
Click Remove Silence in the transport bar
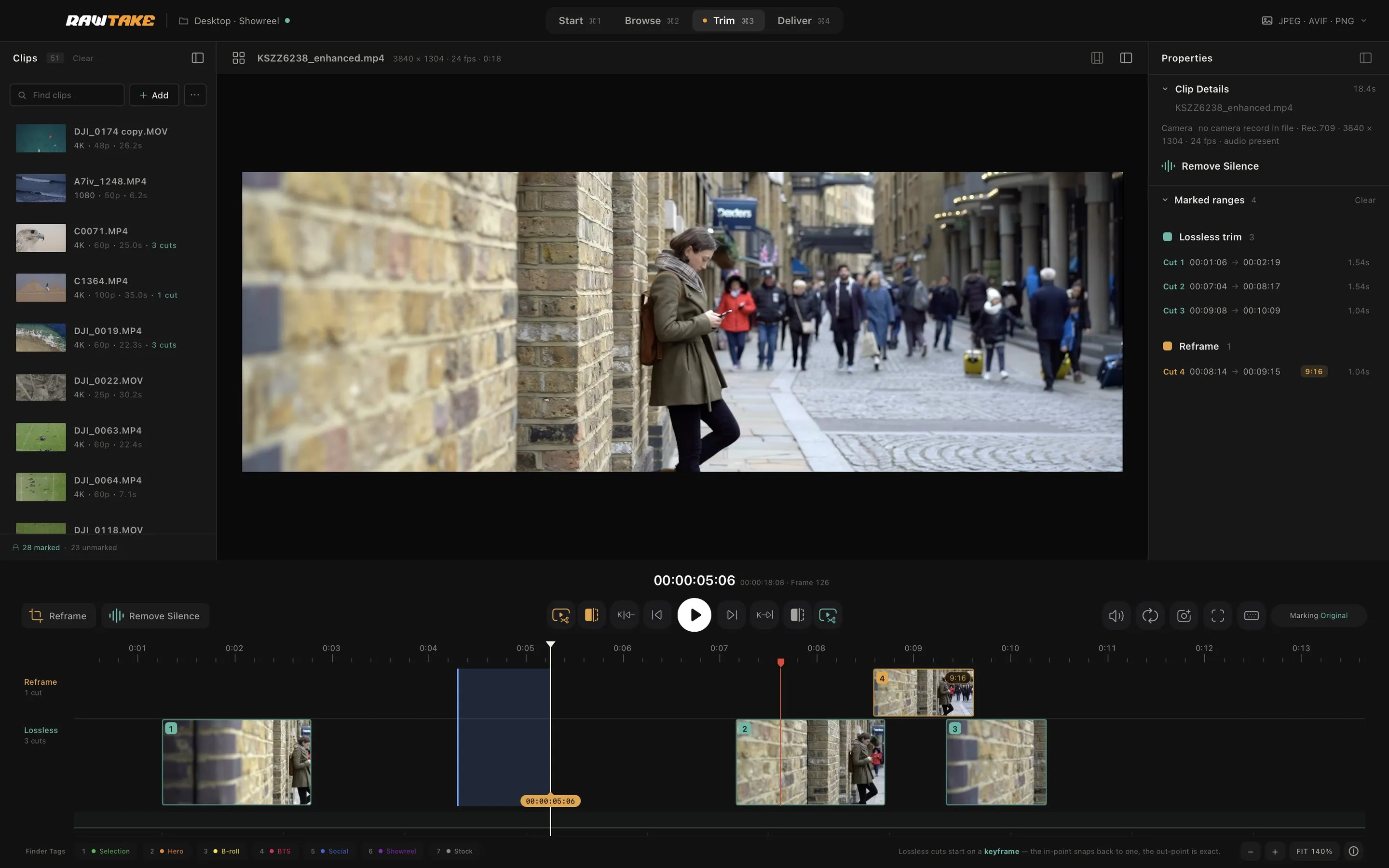(155, 616)
